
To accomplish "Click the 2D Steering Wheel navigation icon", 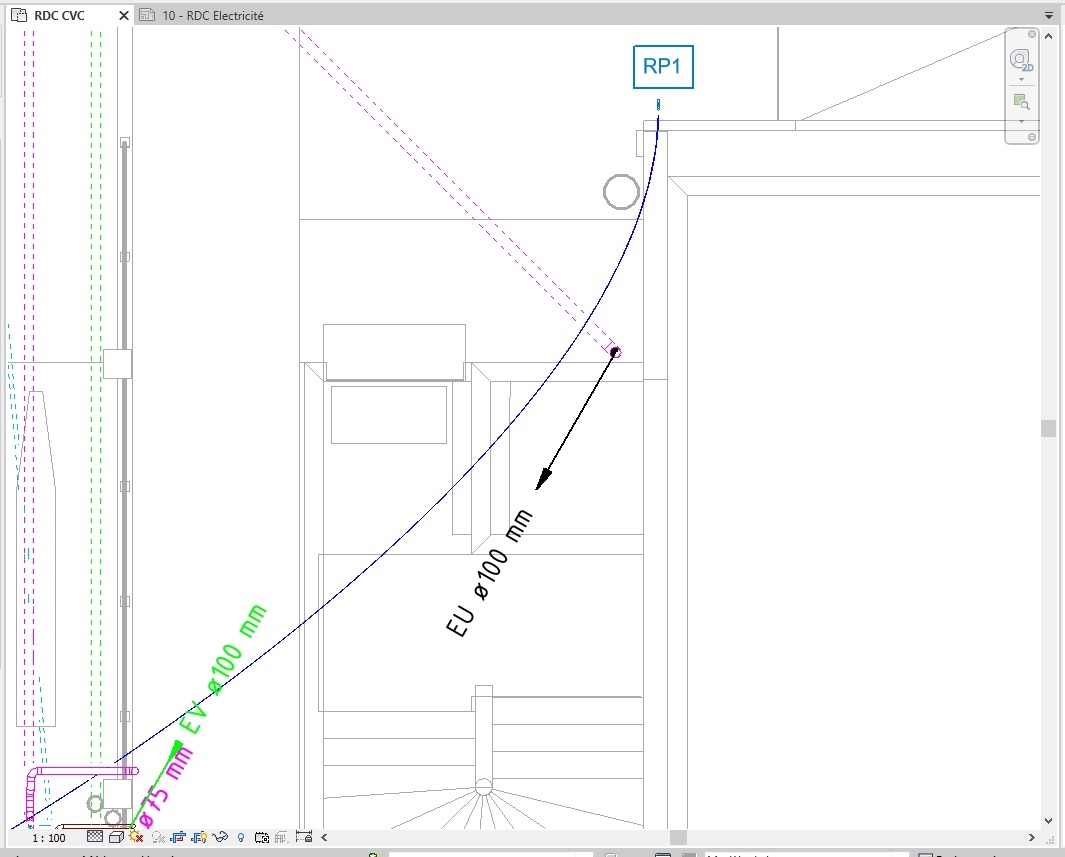I will click(x=1021, y=60).
